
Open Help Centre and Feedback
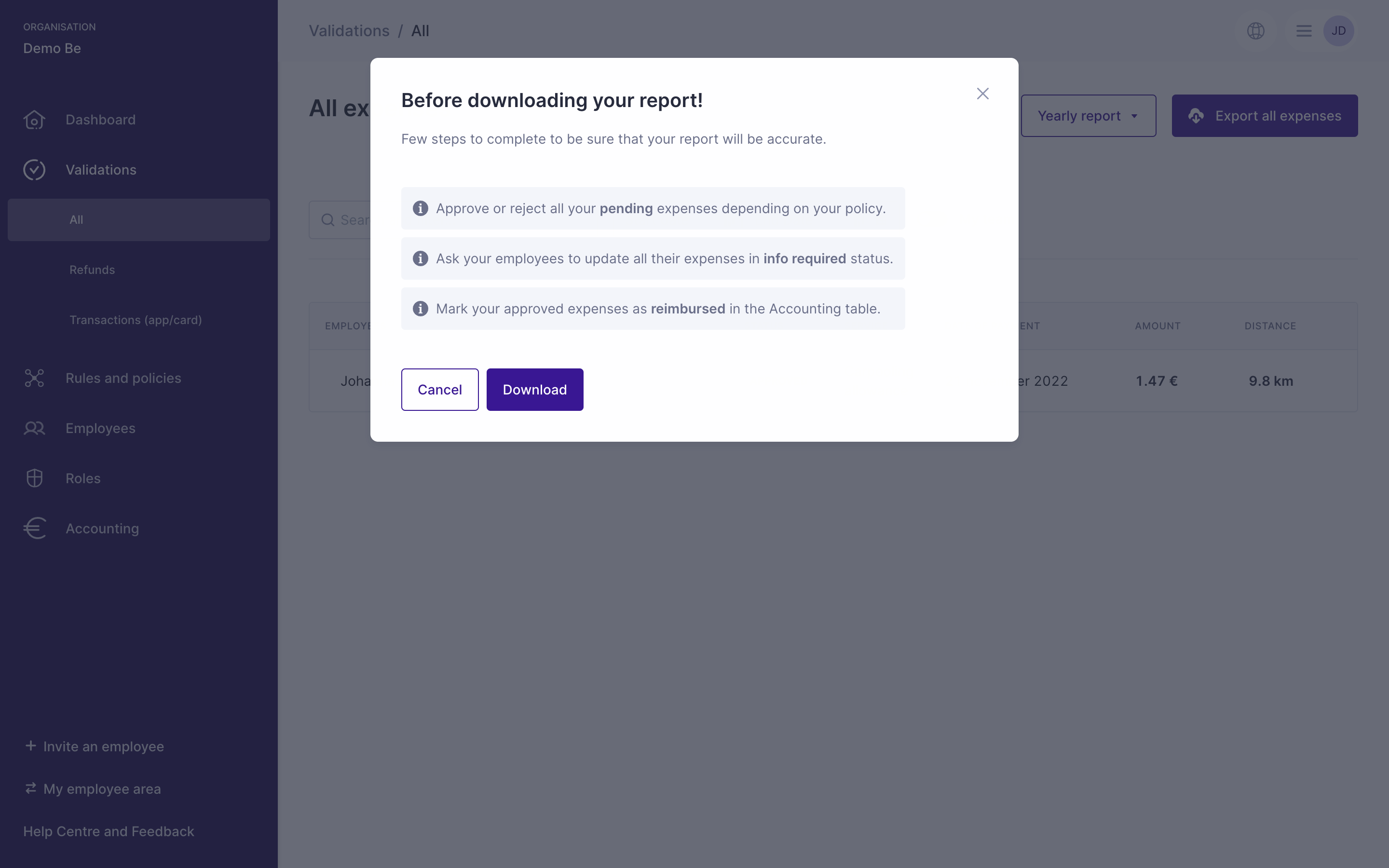(109, 831)
